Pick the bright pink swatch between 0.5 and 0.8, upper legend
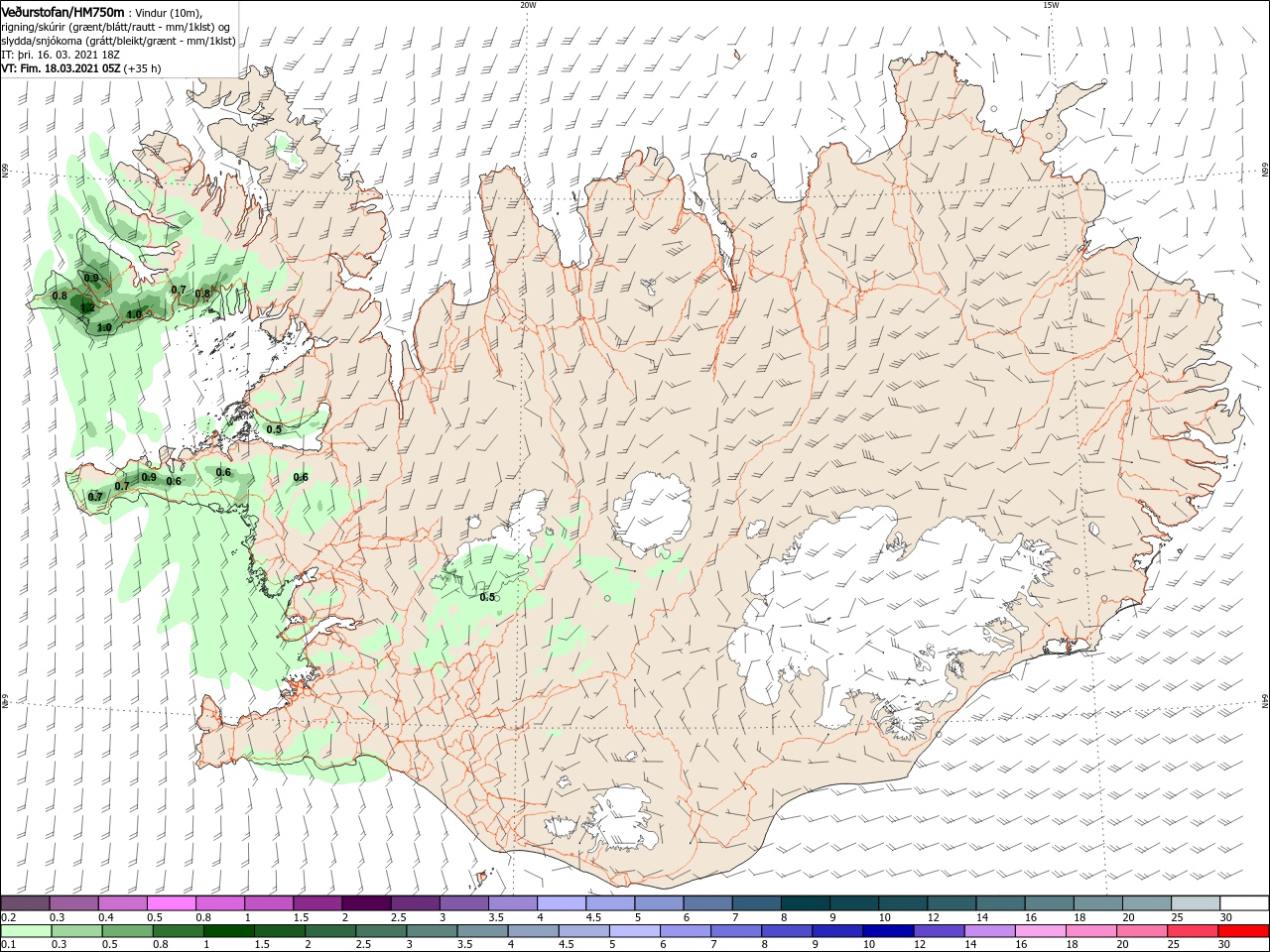This screenshot has width=1270, height=952. tap(171, 903)
